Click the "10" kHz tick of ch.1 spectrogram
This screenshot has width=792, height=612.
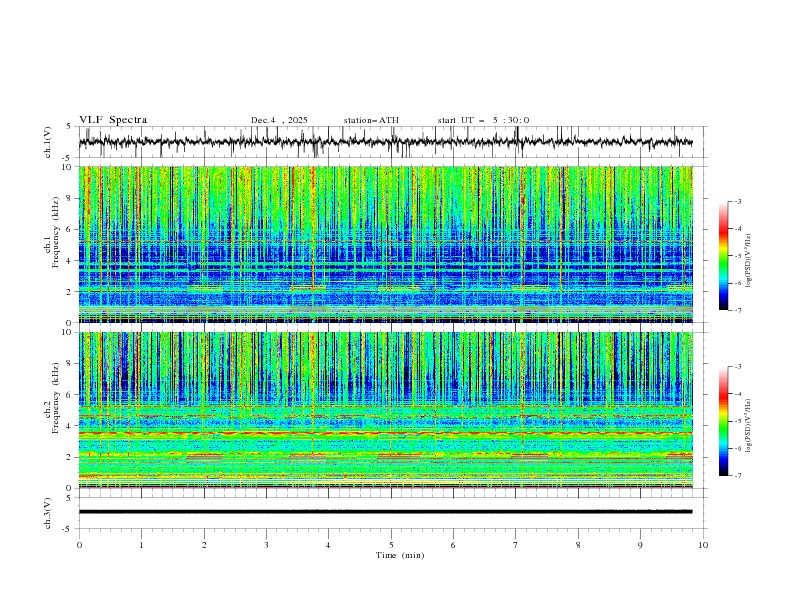(68, 167)
